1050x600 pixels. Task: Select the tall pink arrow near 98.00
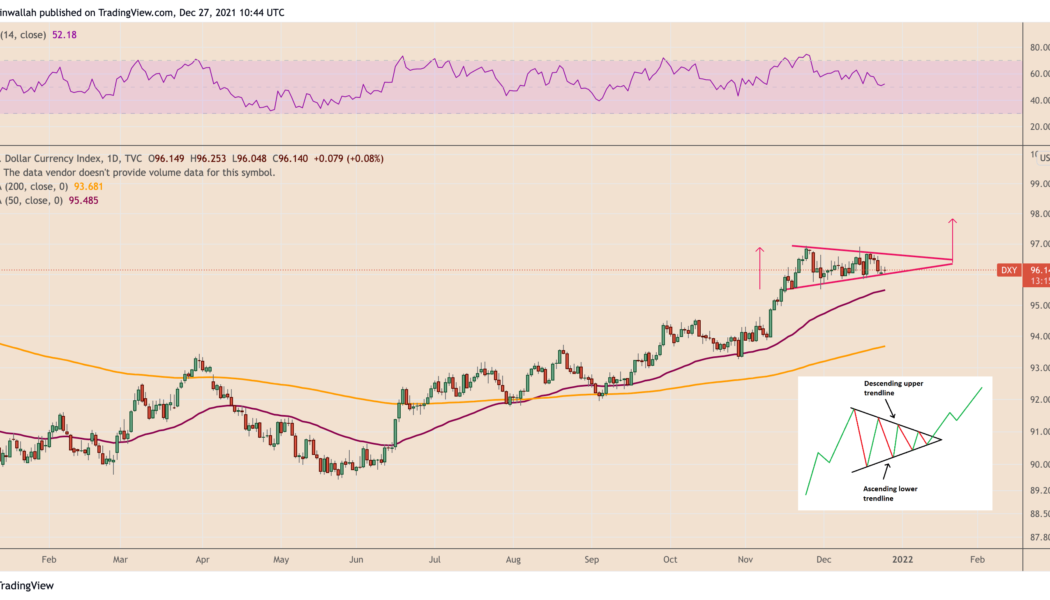tap(952, 239)
